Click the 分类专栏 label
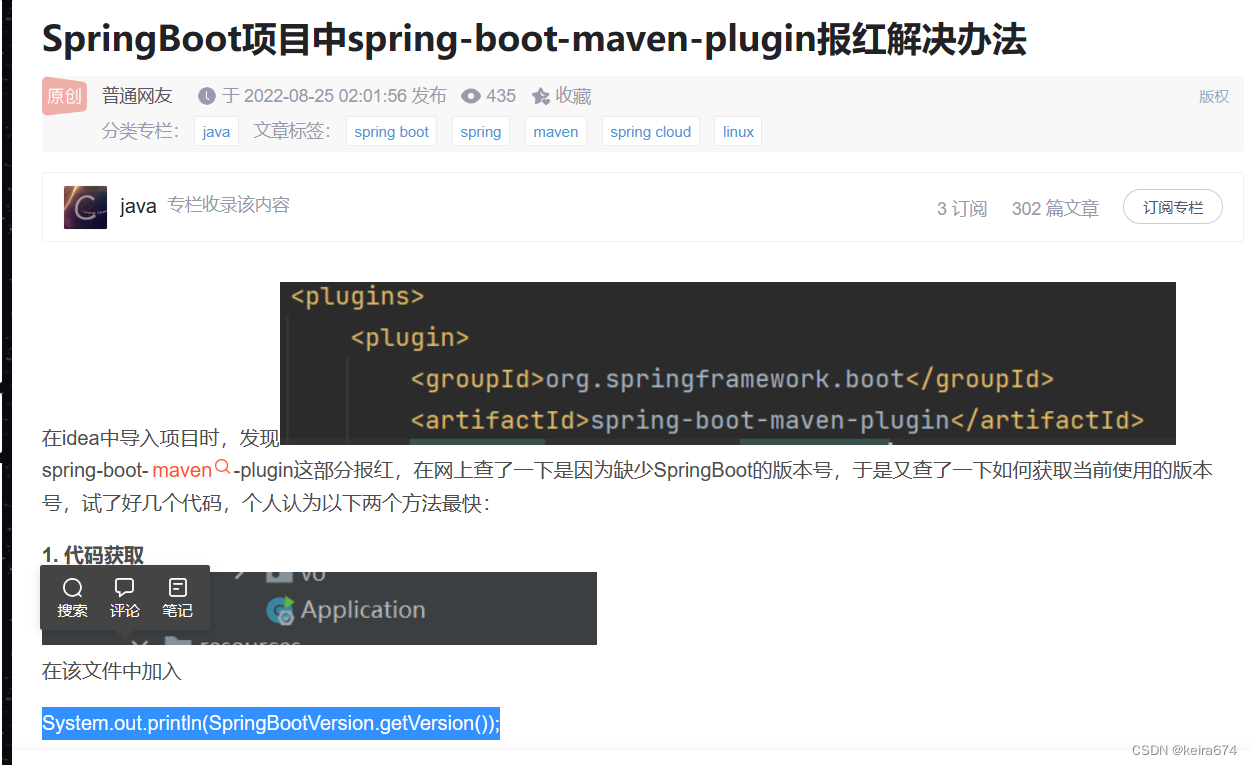Screen dimensions: 1252x765 coord(140,131)
